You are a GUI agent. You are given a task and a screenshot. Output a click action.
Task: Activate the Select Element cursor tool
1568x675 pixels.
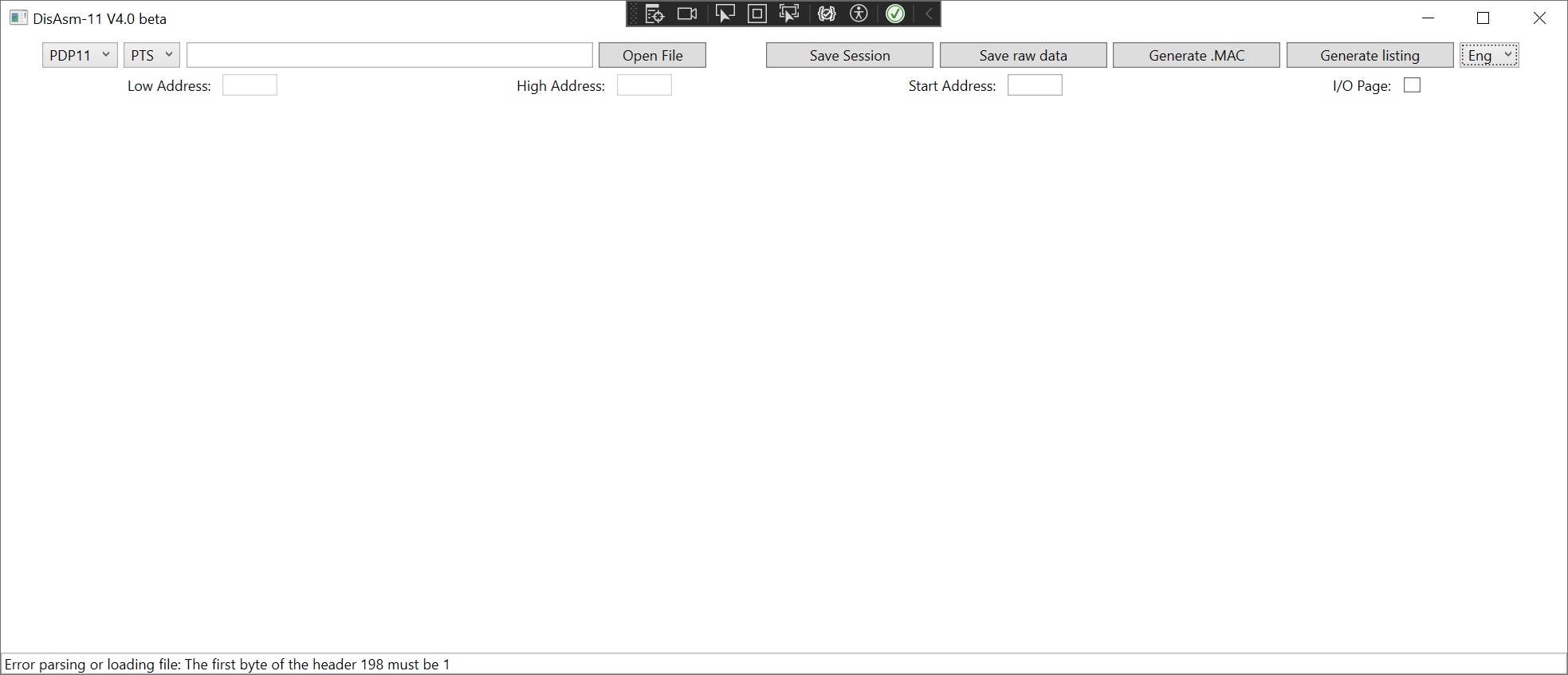pos(725,14)
